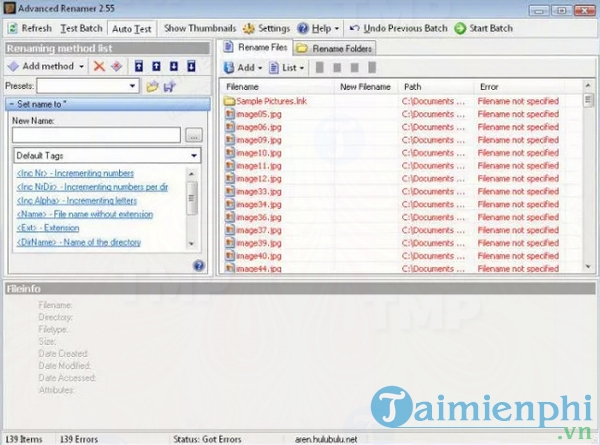Click the <Inc Nr> Incrementing numbers link
The image size is (600, 445).
pyautogui.click(x=75, y=173)
